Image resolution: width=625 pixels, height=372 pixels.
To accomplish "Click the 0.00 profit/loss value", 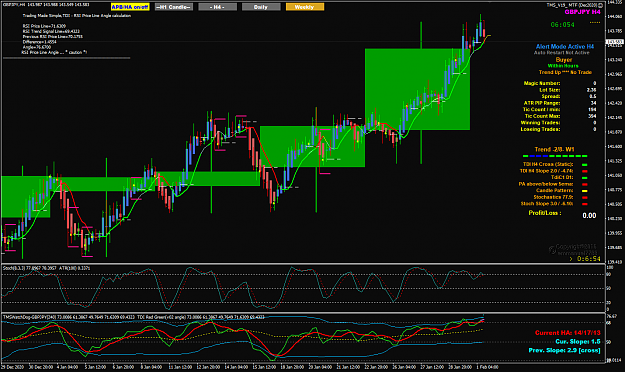I will pyautogui.click(x=589, y=216).
